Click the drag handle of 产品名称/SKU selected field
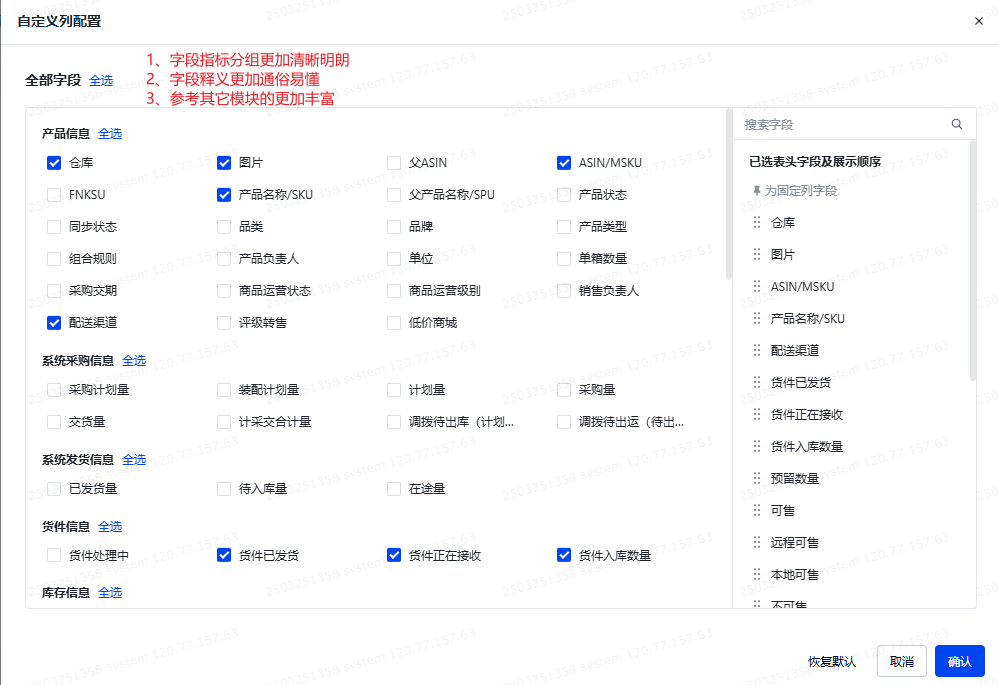998x685 pixels. (757, 318)
